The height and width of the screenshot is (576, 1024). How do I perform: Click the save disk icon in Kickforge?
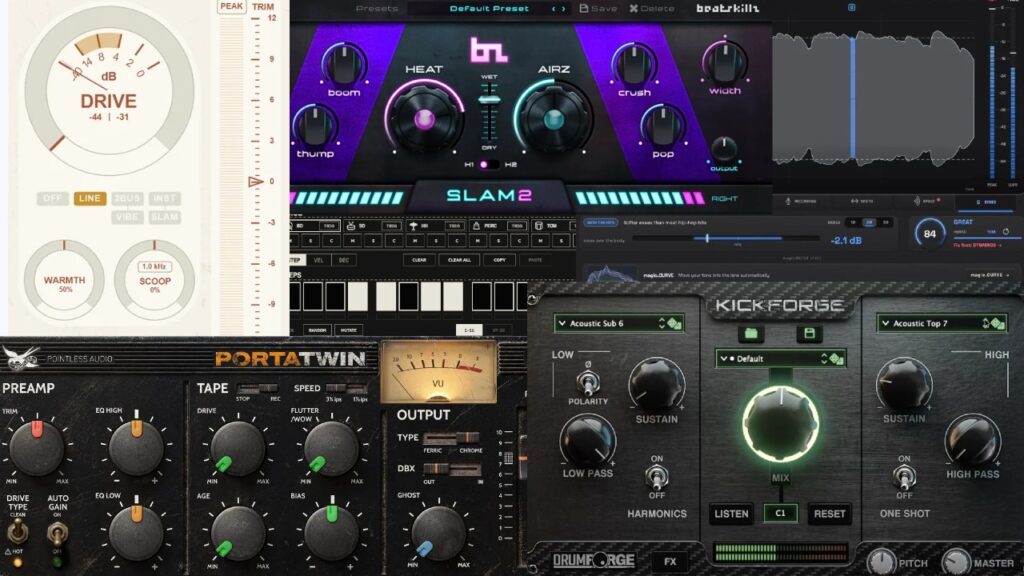[809, 333]
